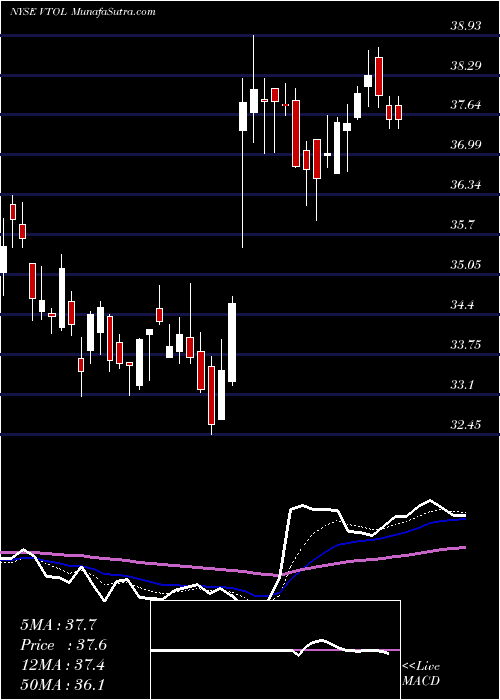This screenshot has width=500, height=700.
Task: Click the 36.99 price axis label
Action: [466, 145]
